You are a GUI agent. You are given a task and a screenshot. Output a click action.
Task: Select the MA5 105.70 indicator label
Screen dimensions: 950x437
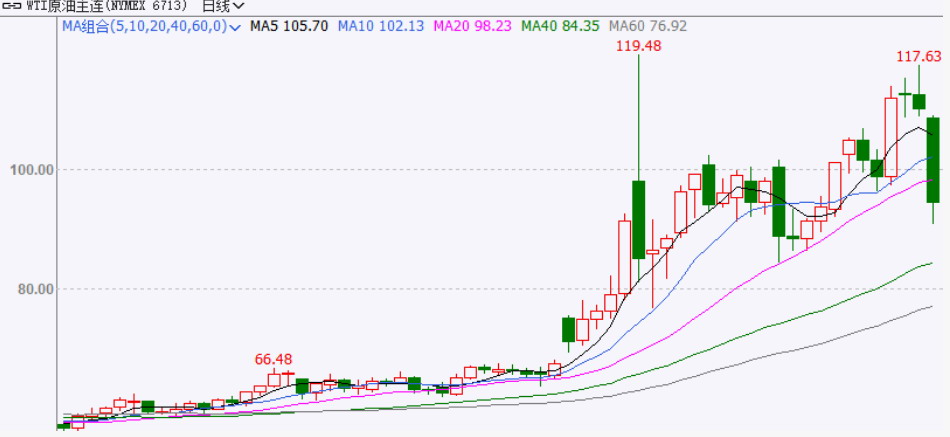289,27
